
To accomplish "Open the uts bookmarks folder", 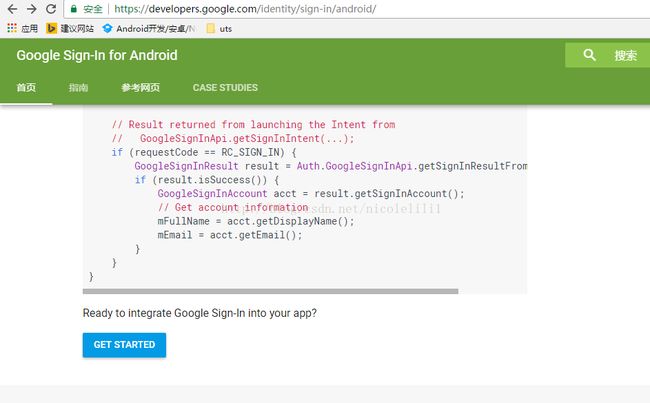I will click(x=219, y=28).
